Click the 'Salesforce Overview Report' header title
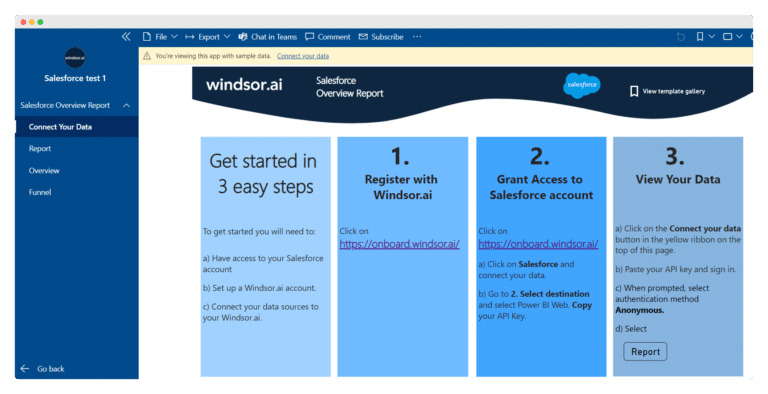Screen dimensions: 768x394 (349, 87)
